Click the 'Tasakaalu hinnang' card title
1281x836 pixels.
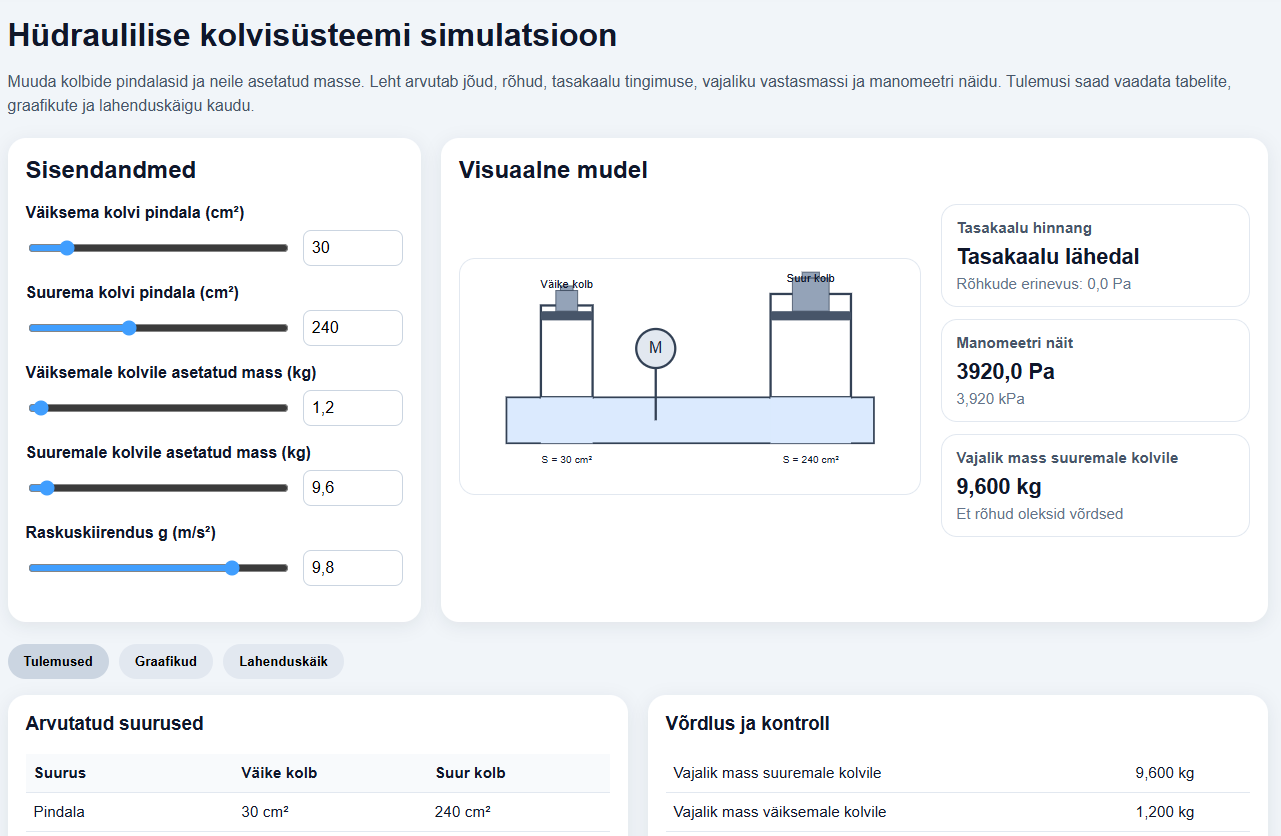1024,228
